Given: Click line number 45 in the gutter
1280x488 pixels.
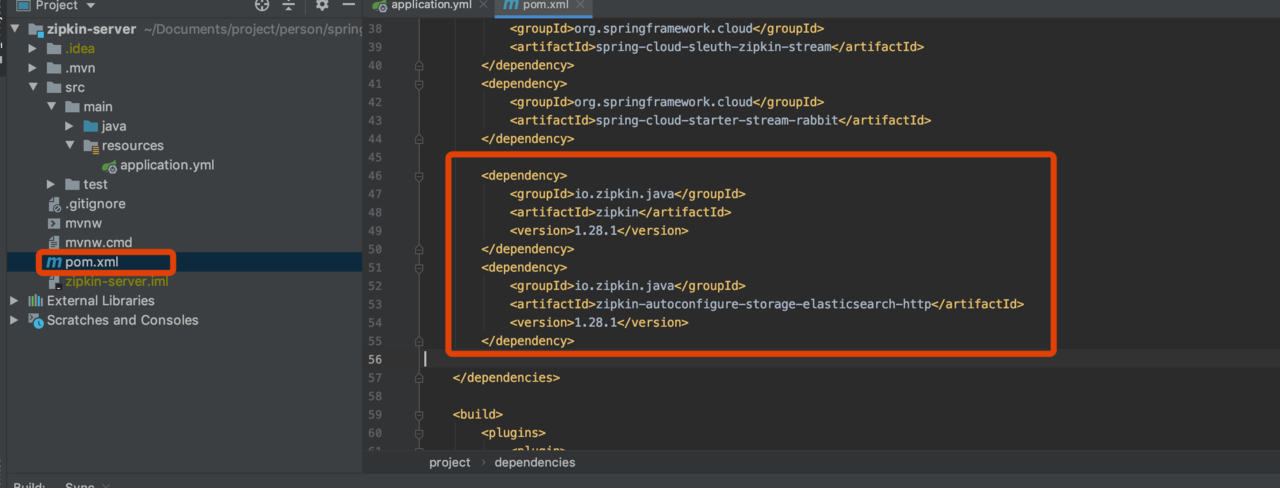Looking at the screenshot, I should (375, 157).
